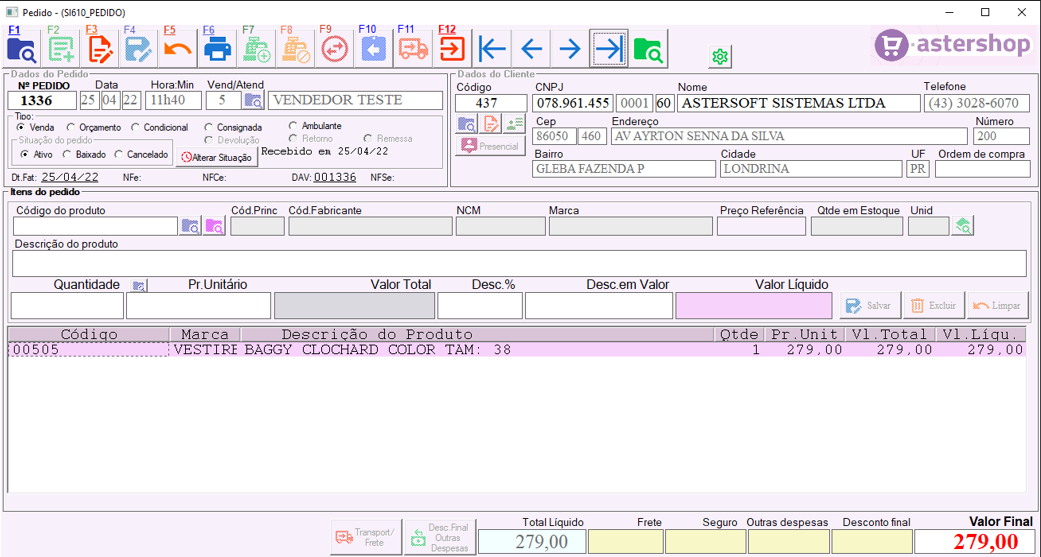Click the F12 exit icon
Screen dimensions: 1041x557
[x=451, y=48]
